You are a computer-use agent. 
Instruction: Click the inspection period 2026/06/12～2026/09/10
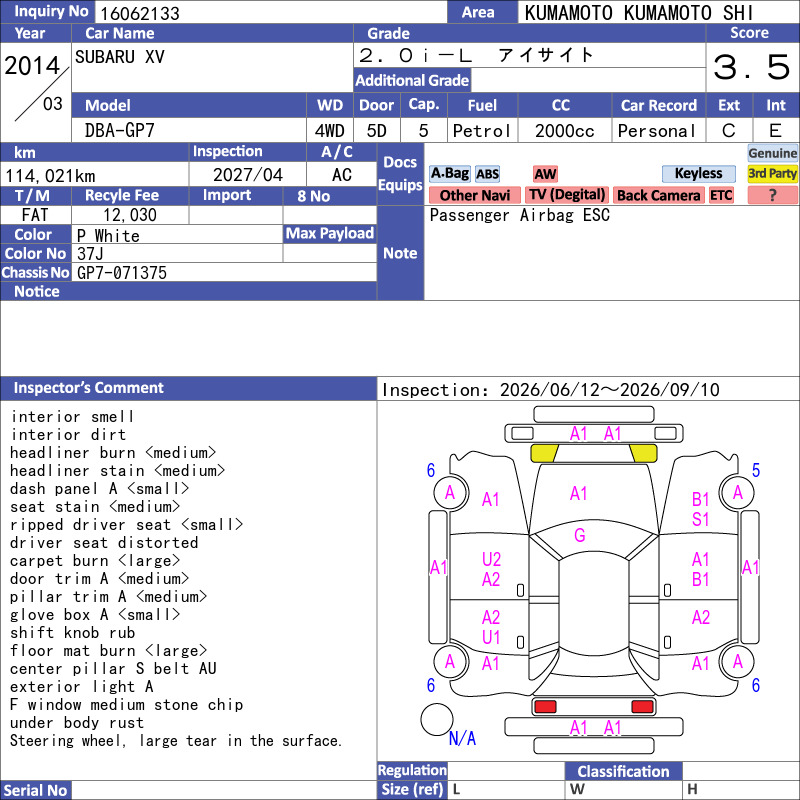(610, 390)
